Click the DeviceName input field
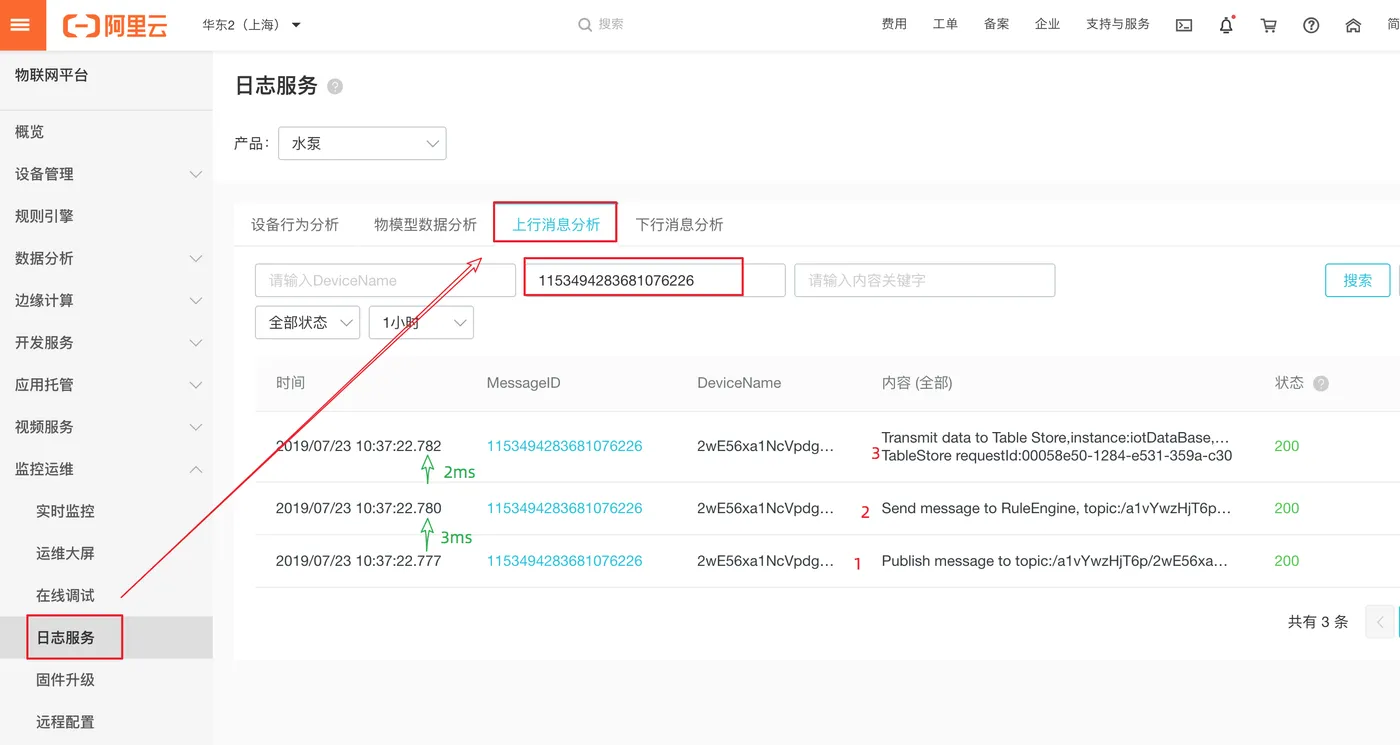The image size is (1400, 745). (385, 280)
